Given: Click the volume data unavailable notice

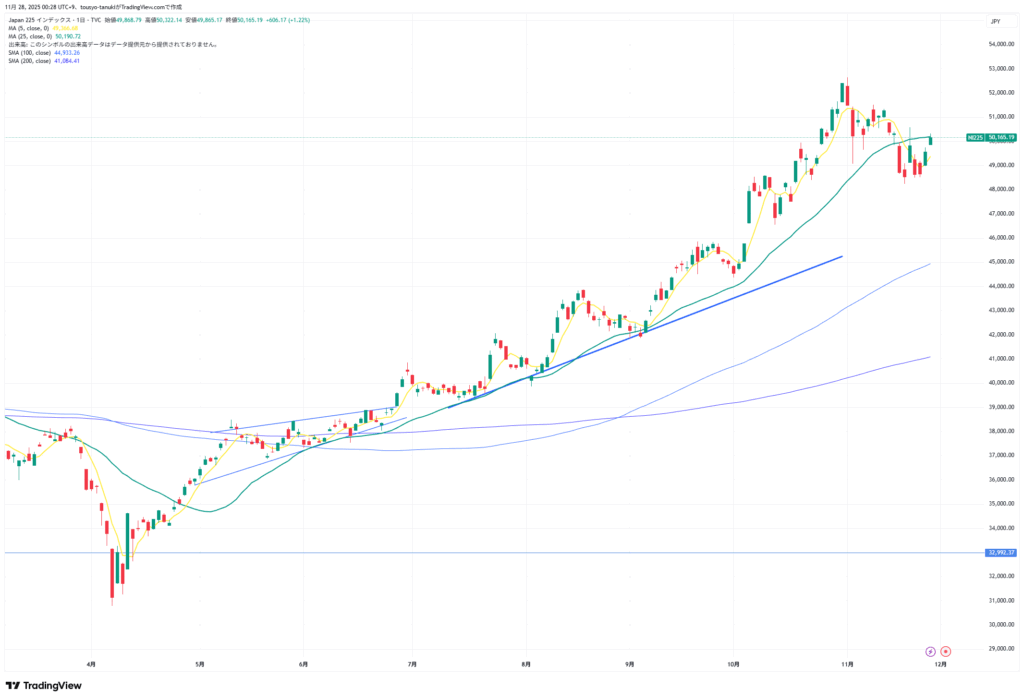Looking at the screenshot, I should click(x=112, y=44).
